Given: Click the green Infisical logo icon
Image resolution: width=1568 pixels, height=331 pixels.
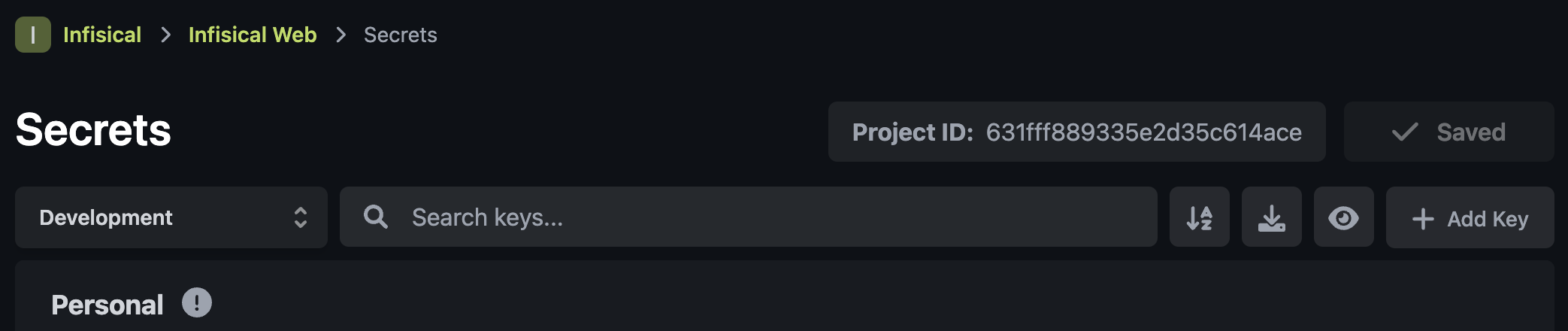Looking at the screenshot, I should coord(33,35).
